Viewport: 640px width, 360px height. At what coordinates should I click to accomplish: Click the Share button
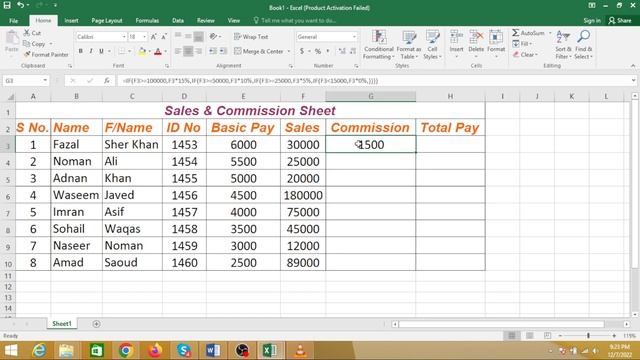[620, 20]
